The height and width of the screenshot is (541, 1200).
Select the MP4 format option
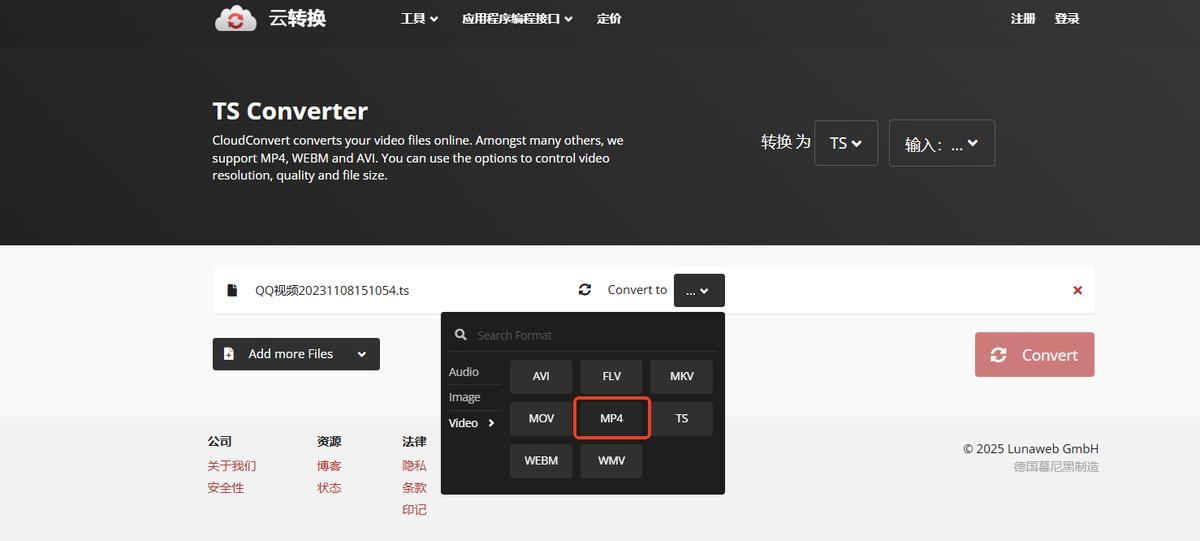point(612,418)
